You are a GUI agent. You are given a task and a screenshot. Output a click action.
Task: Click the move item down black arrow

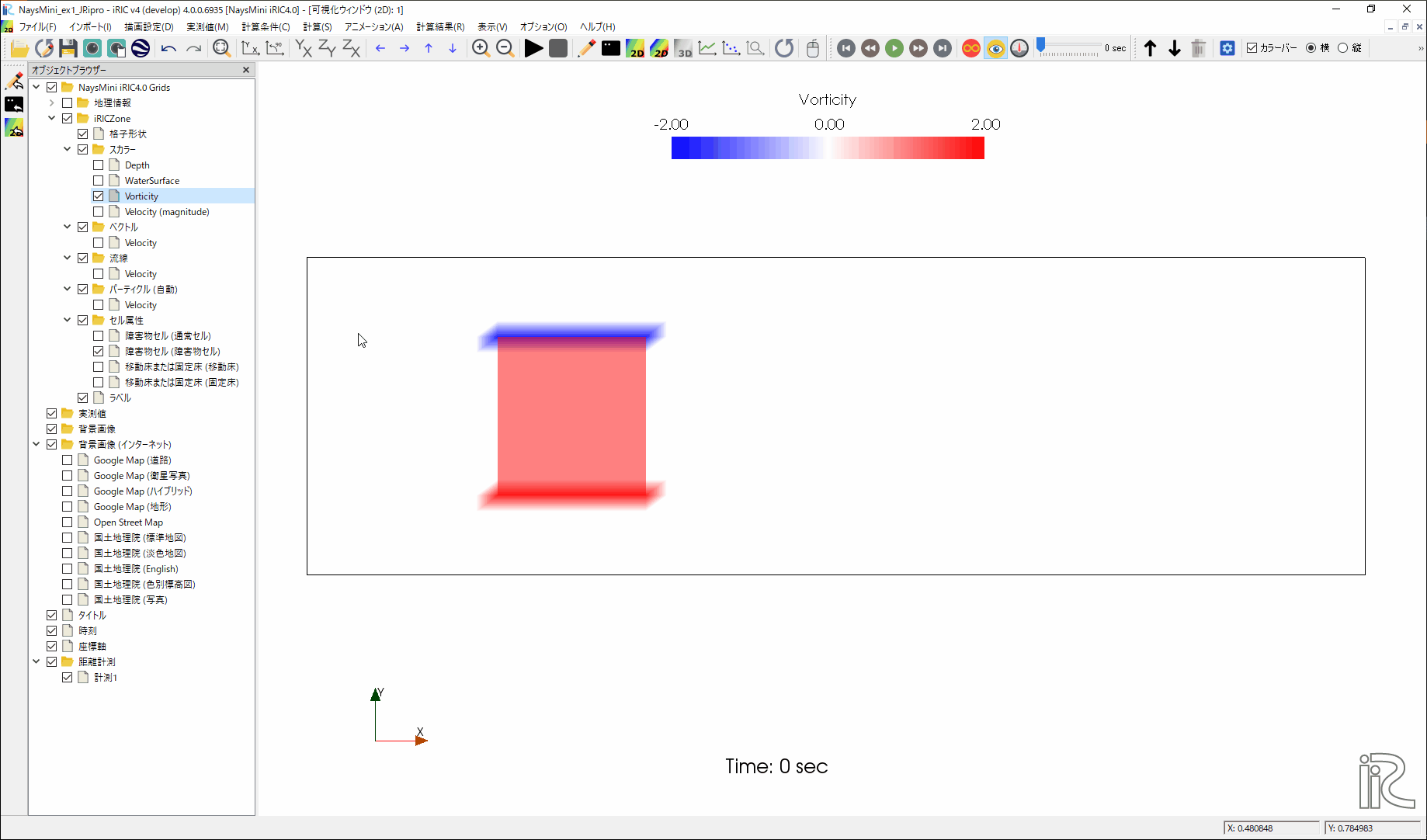(1175, 48)
